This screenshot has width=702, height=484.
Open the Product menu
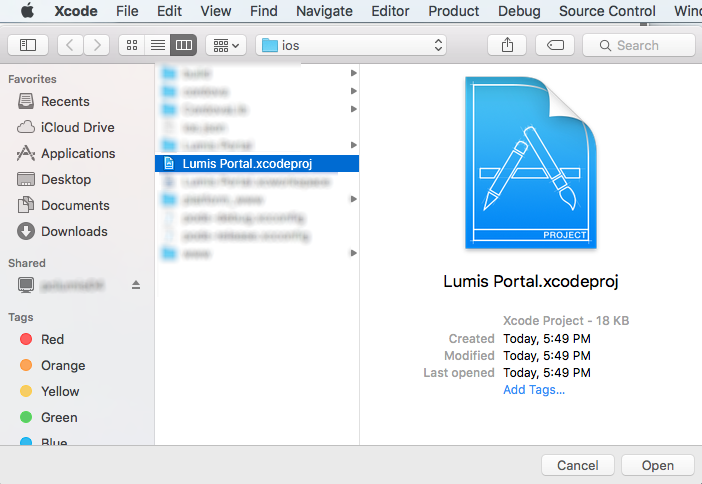click(x=454, y=11)
